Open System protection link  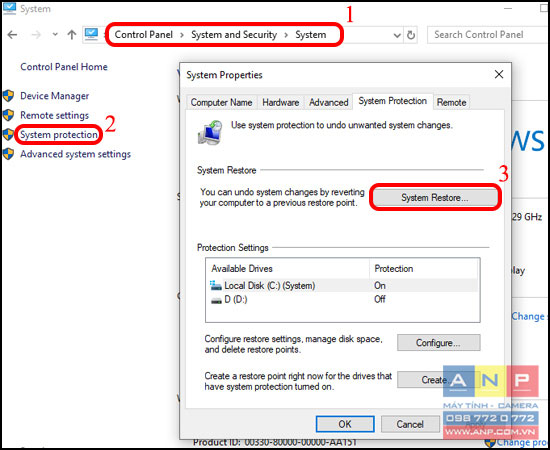click(59, 135)
